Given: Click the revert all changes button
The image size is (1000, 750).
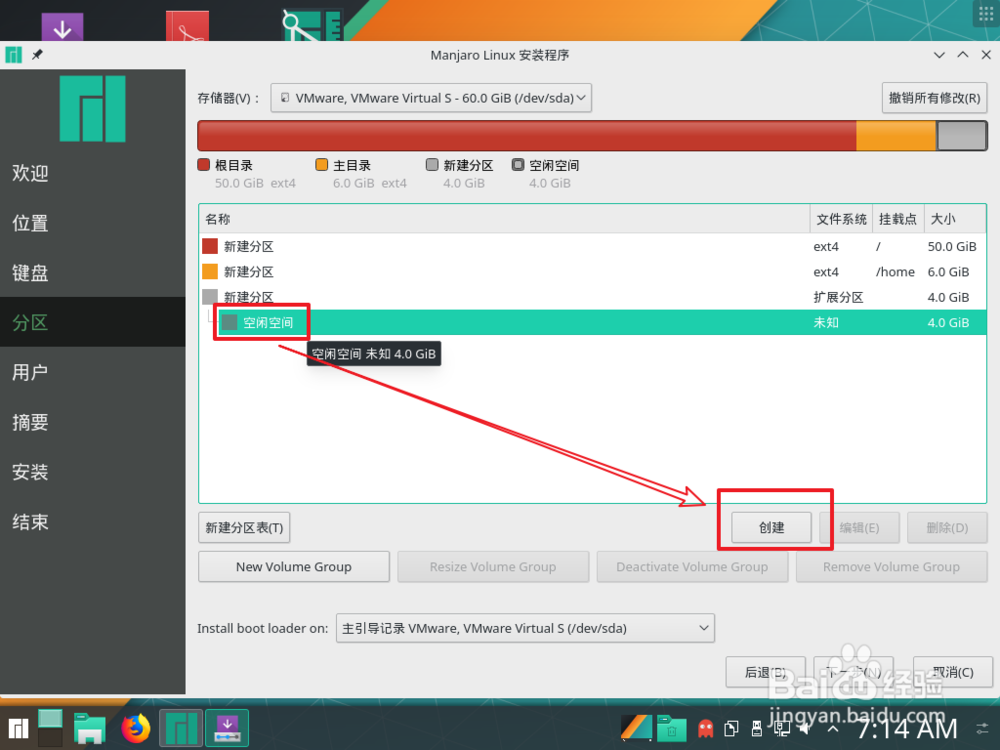Looking at the screenshot, I should click(934, 98).
